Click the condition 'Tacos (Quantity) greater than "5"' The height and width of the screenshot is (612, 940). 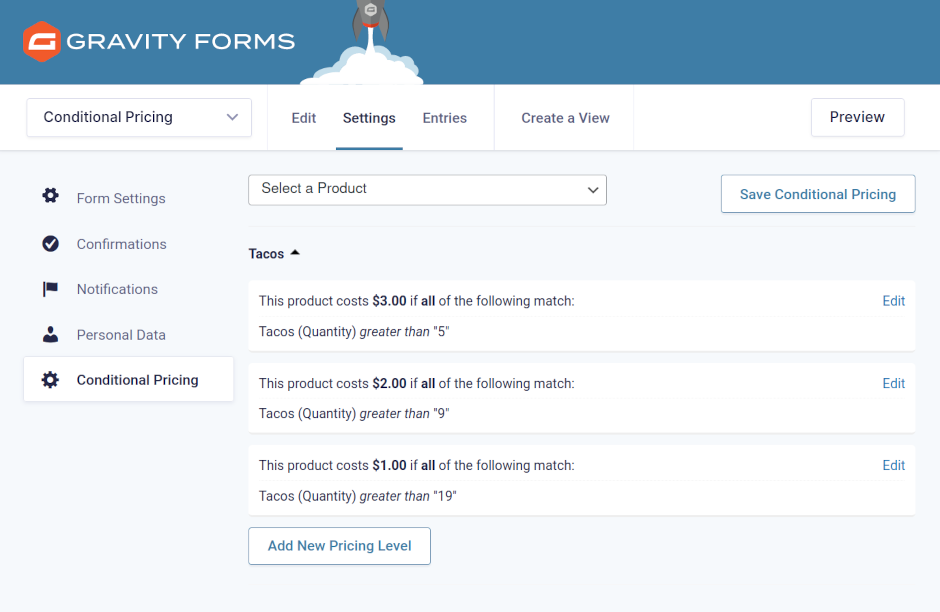(x=354, y=331)
